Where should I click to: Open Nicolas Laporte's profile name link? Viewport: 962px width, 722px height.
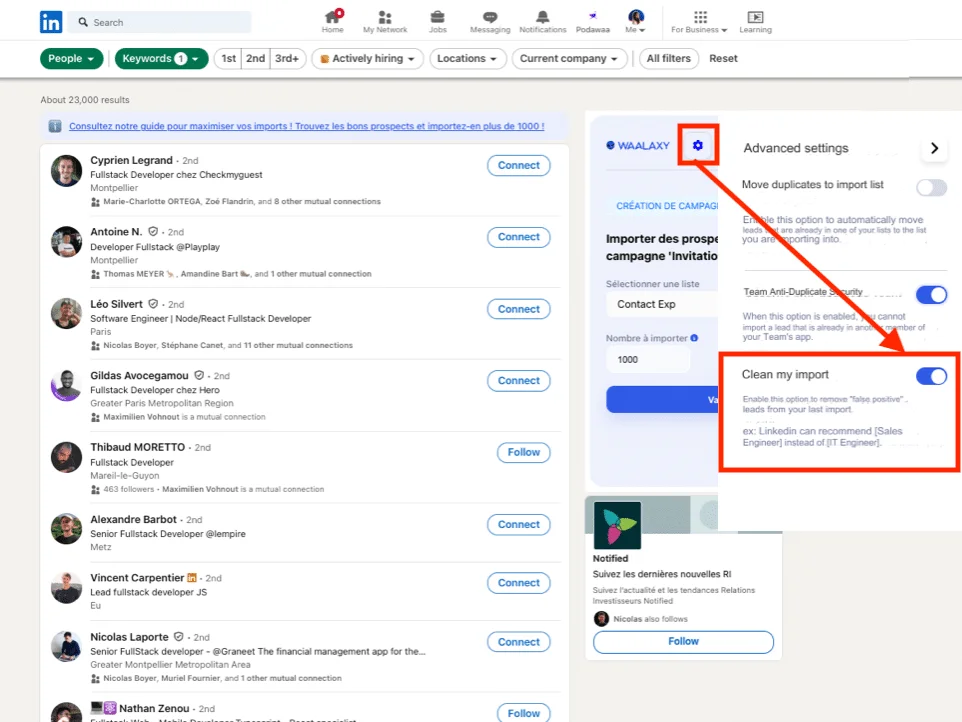pos(129,637)
